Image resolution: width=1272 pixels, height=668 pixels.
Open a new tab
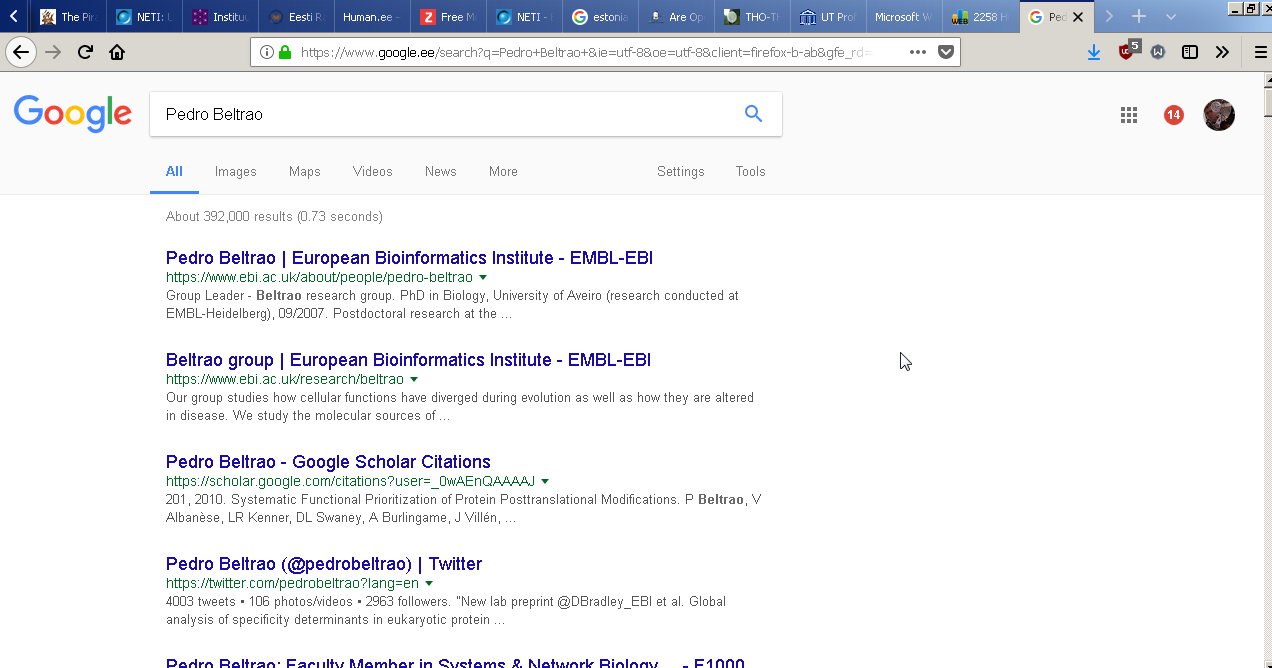click(1138, 17)
